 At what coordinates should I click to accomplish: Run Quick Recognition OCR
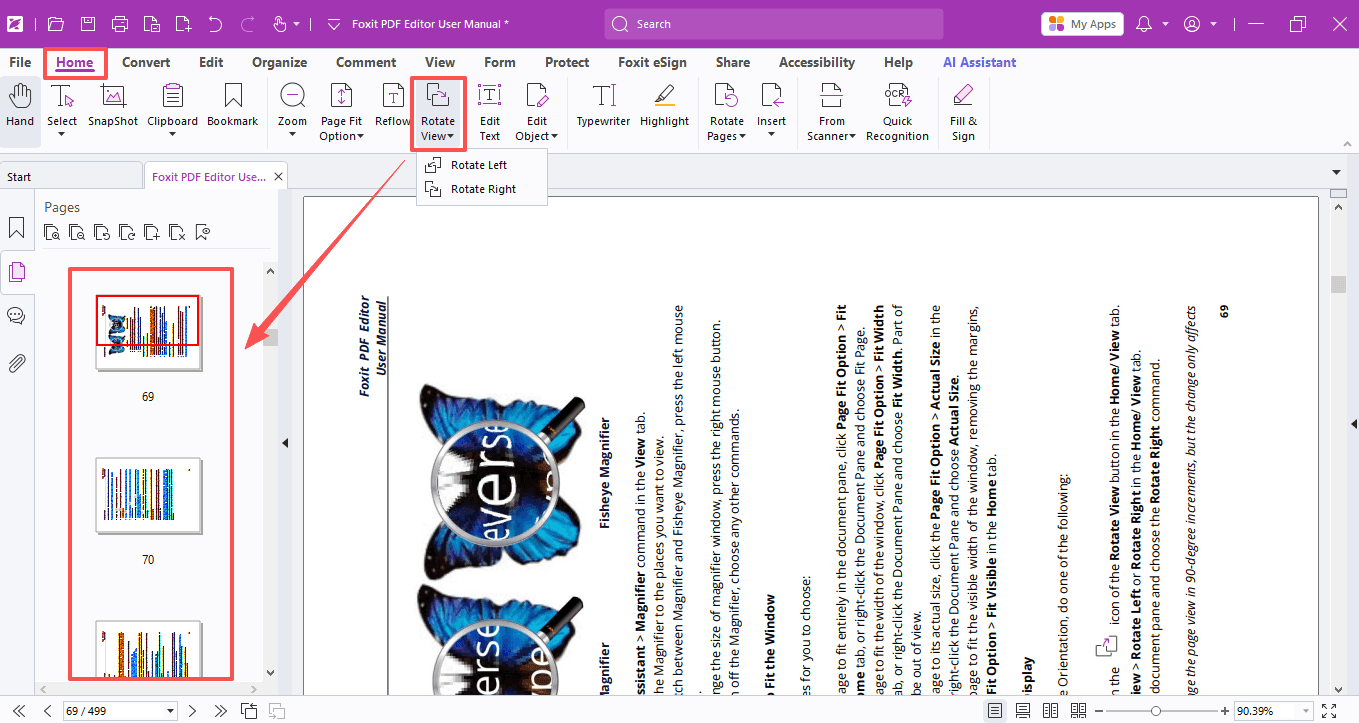tap(897, 112)
